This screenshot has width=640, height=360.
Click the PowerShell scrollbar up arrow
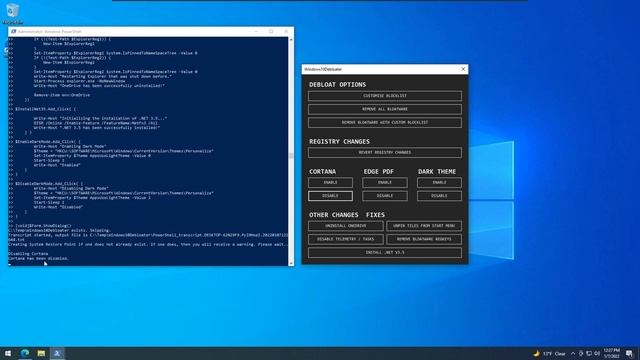[x=291, y=40]
